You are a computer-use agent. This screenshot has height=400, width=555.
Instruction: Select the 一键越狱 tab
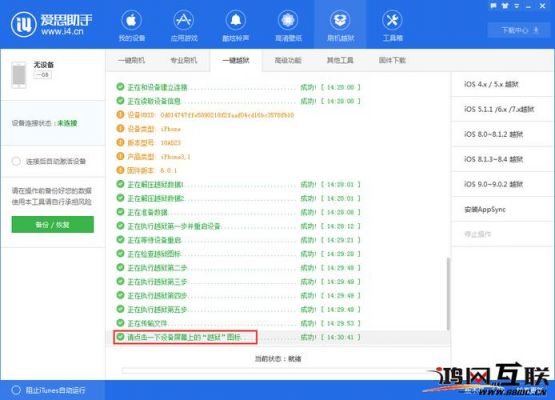236,61
